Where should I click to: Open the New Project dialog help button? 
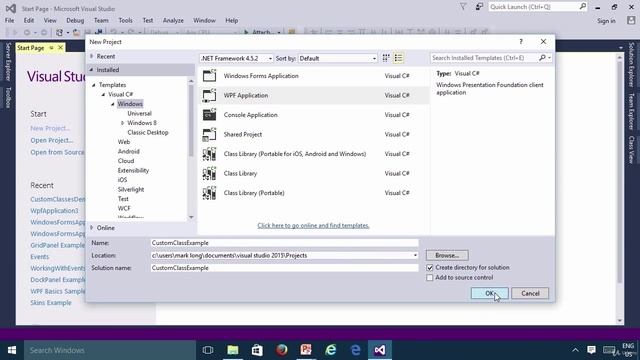(521, 42)
